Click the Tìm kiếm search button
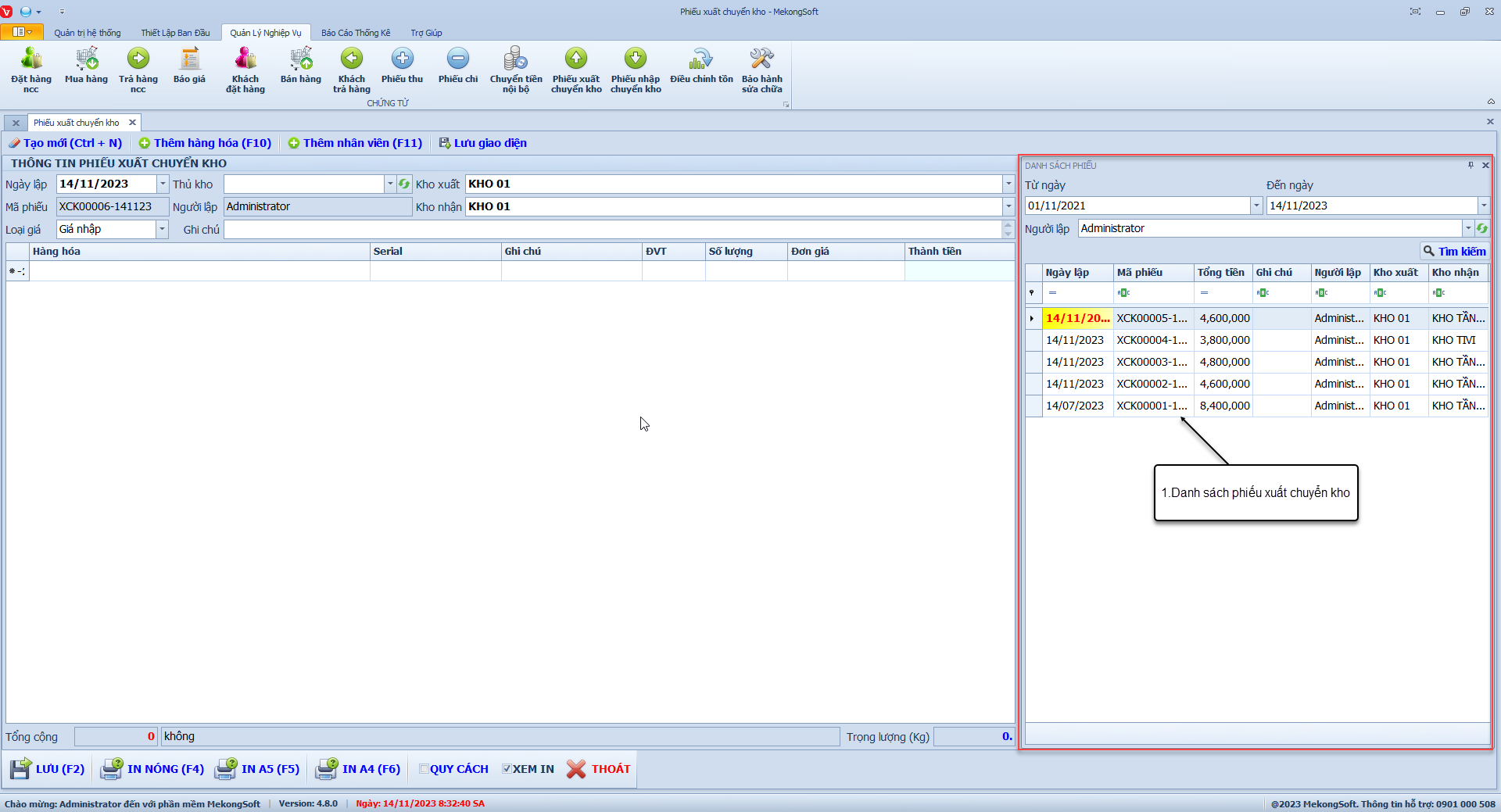Viewport: 1501px width, 812px height. (x=1454, y=251)
